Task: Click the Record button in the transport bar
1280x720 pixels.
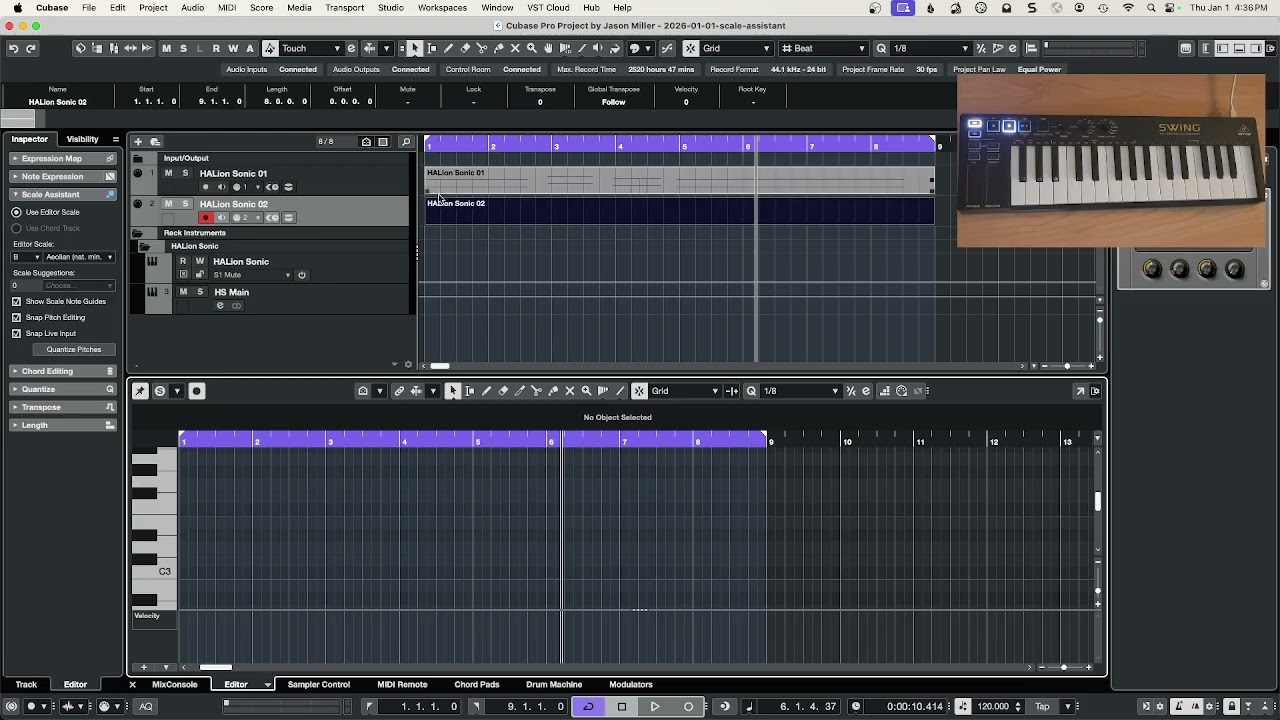Action: pyautogui.click(x=688, y=706)
